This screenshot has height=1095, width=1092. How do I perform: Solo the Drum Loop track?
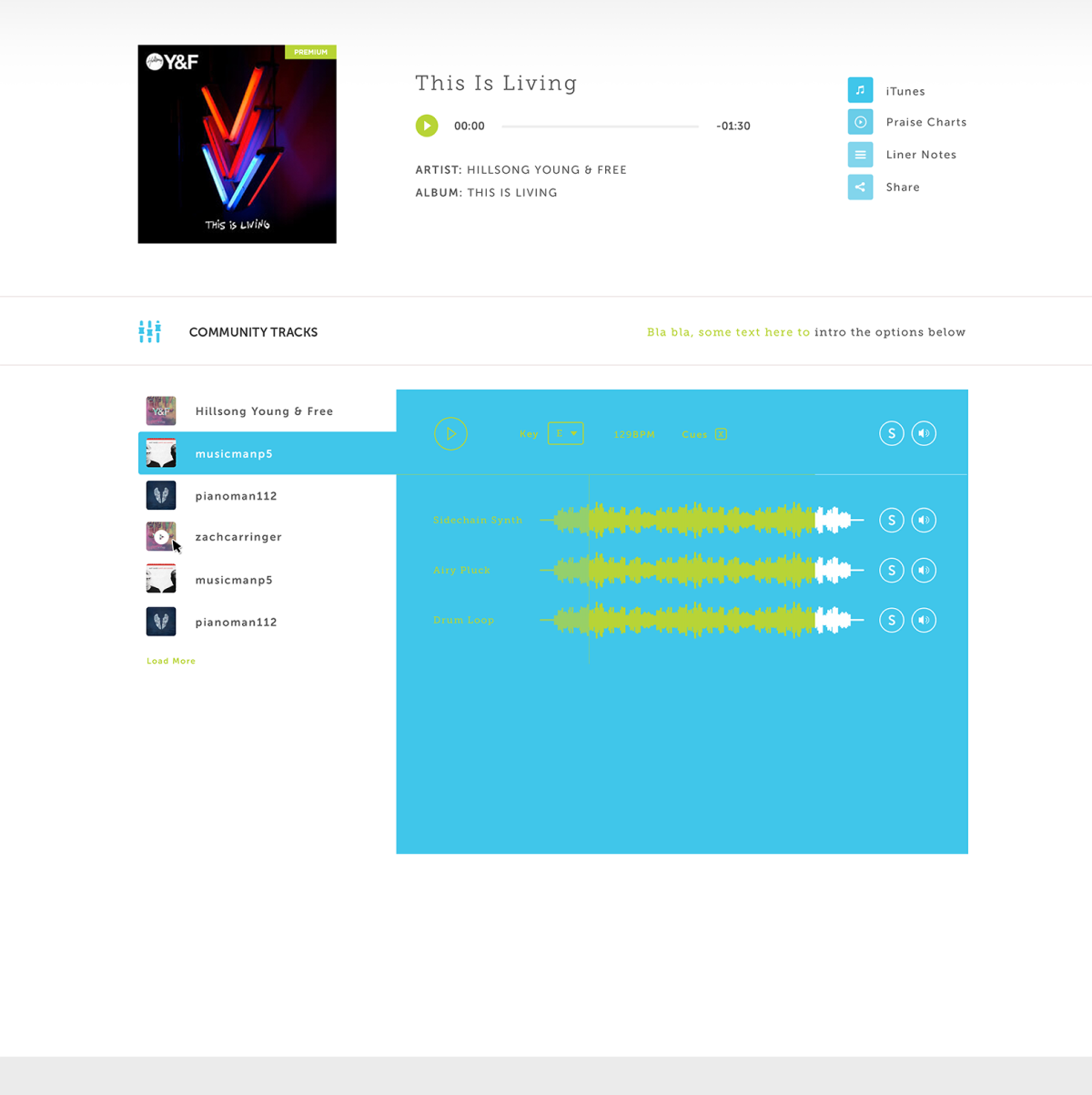click(x=892, y=620)
